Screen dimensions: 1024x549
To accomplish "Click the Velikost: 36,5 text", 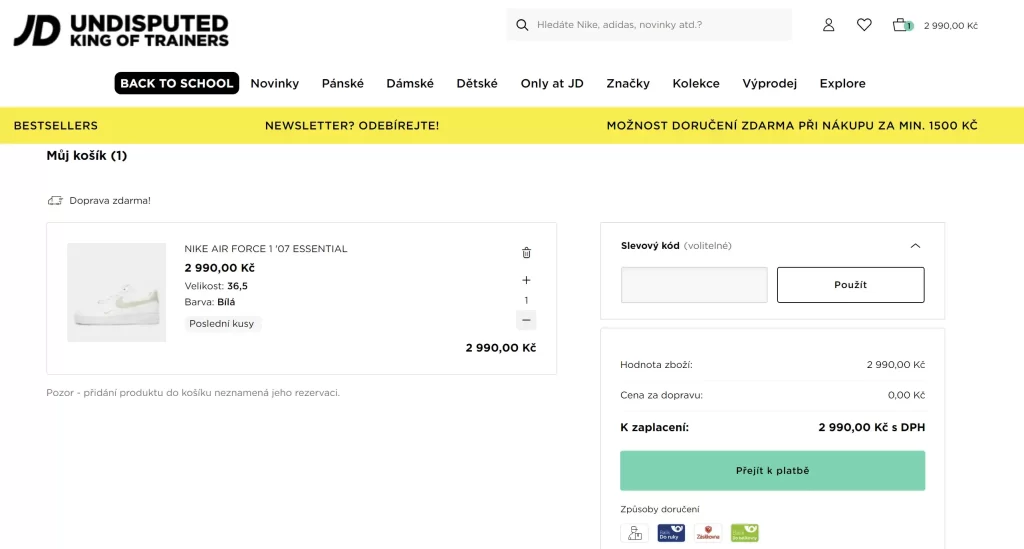I will (x=216, y=286).
